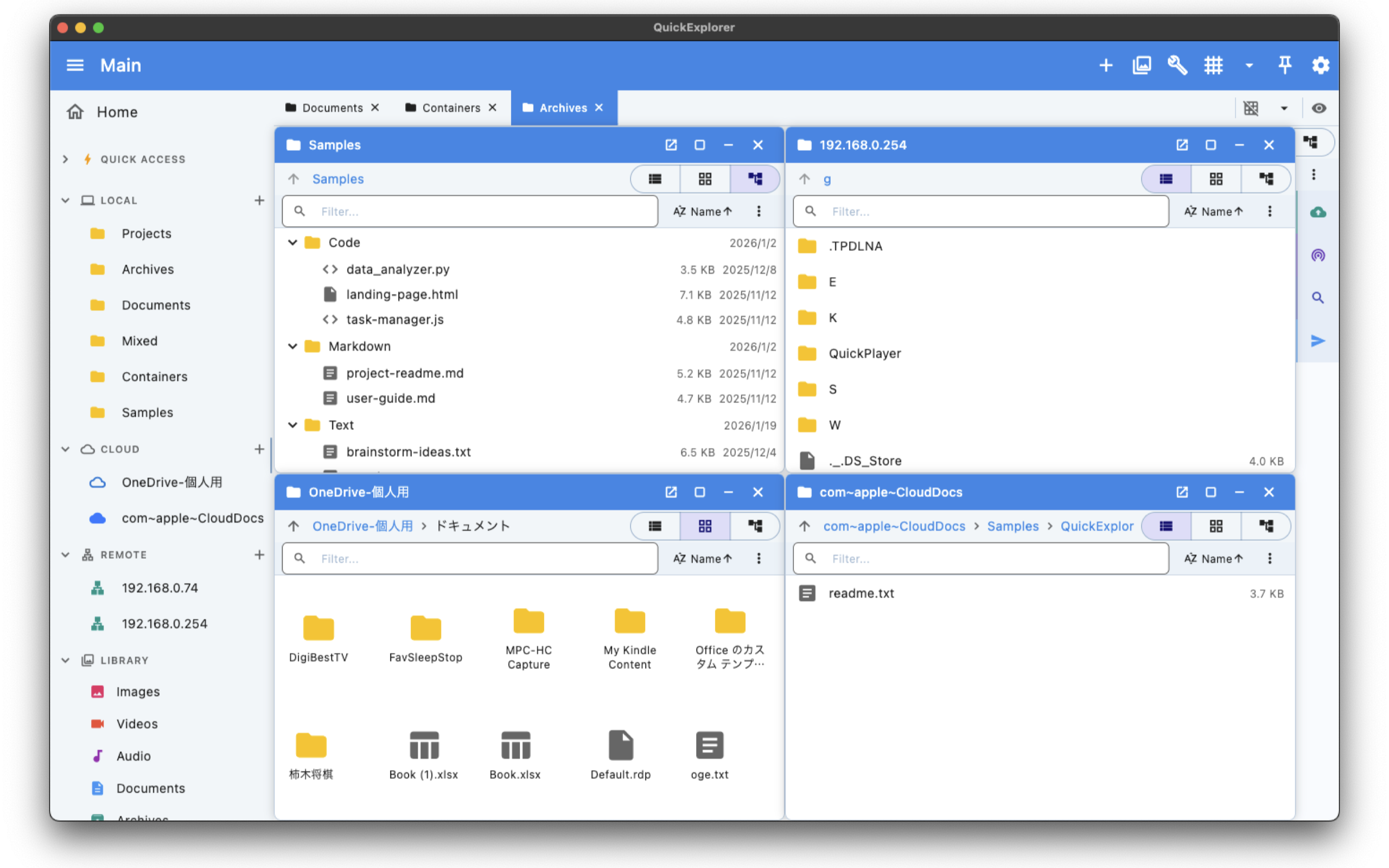1389x868 pixels.
Task: Open Samples pane in a new window
Action: [x=671, y=145]
